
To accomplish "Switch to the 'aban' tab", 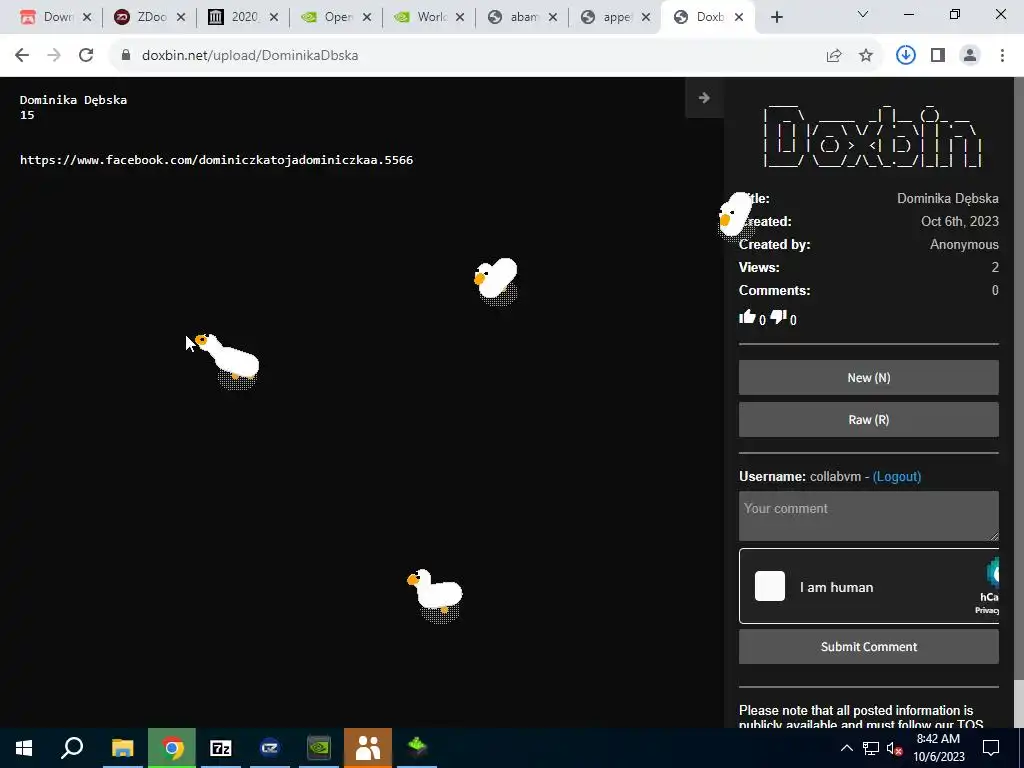I will (x=524, y=18).
